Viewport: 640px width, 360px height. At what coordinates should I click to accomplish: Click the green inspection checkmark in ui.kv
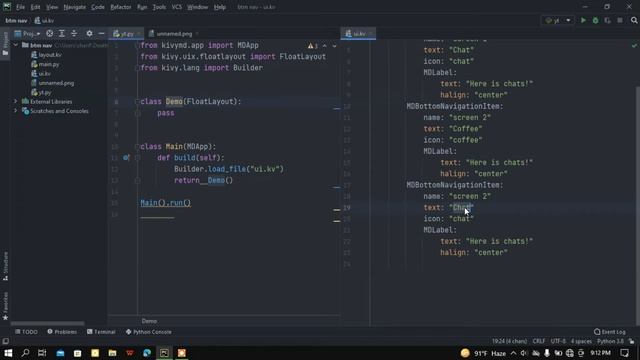[x=634, y=46]
